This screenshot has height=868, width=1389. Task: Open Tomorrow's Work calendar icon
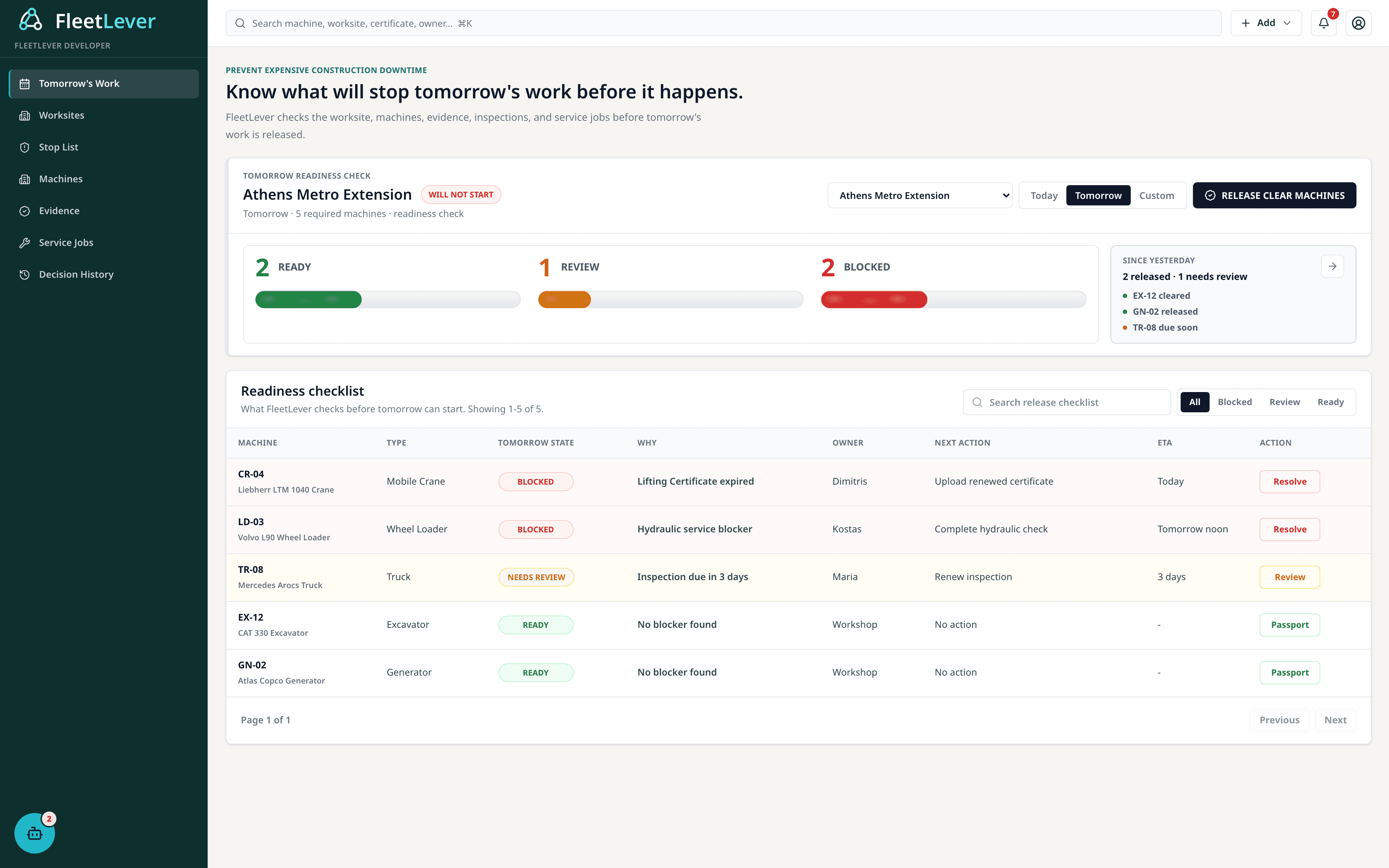coord(25,84)
